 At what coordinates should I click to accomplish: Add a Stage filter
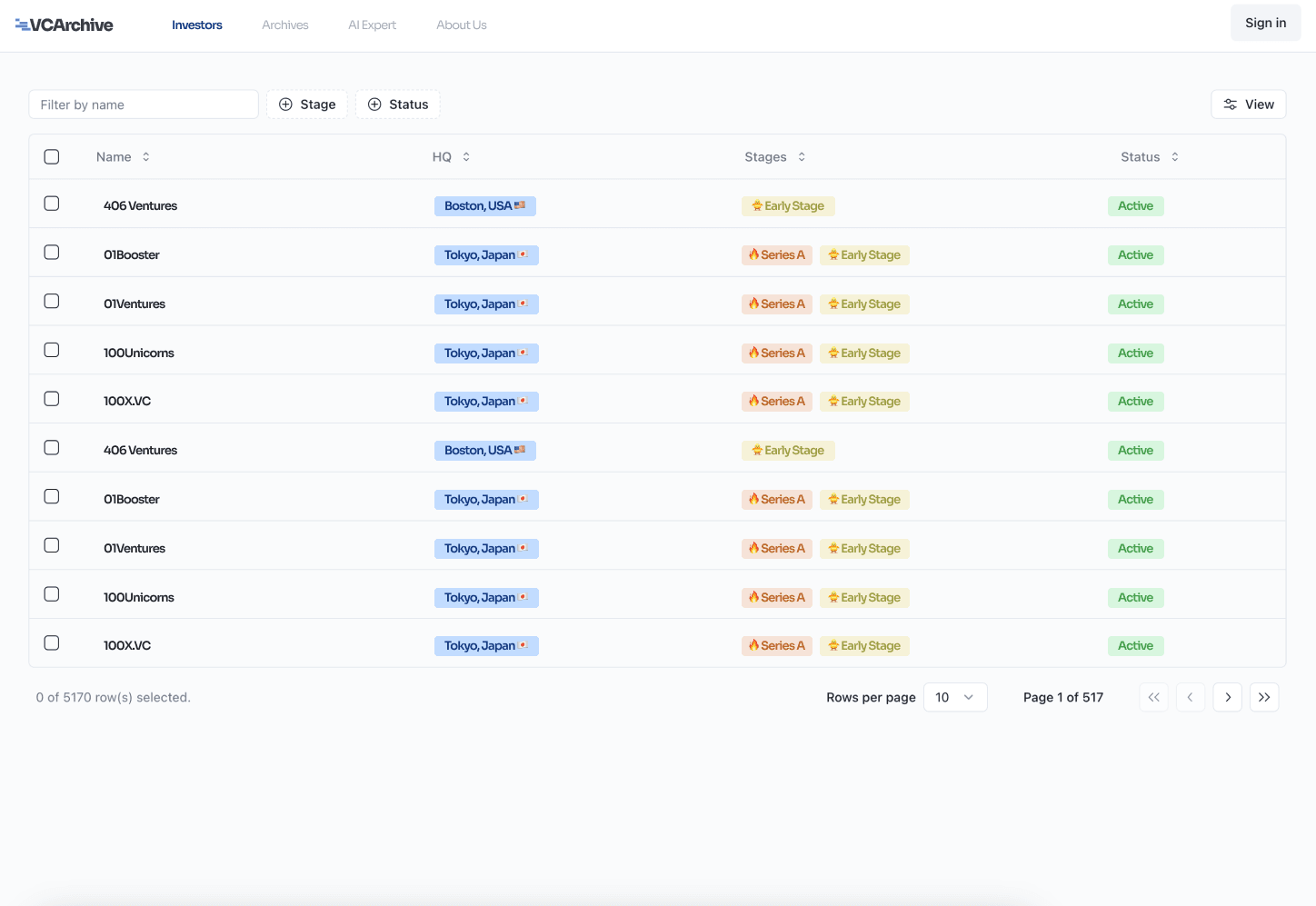point(307,105)
